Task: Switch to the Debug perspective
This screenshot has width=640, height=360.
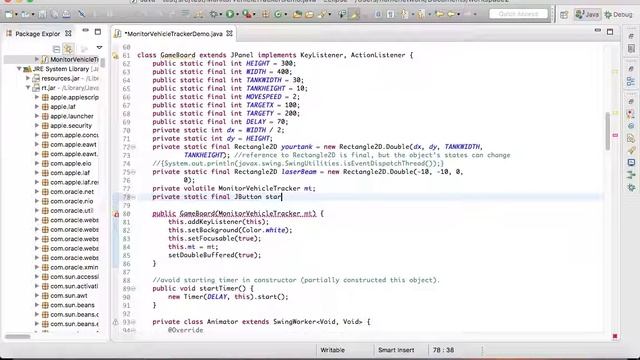Action: coord(618,15)
